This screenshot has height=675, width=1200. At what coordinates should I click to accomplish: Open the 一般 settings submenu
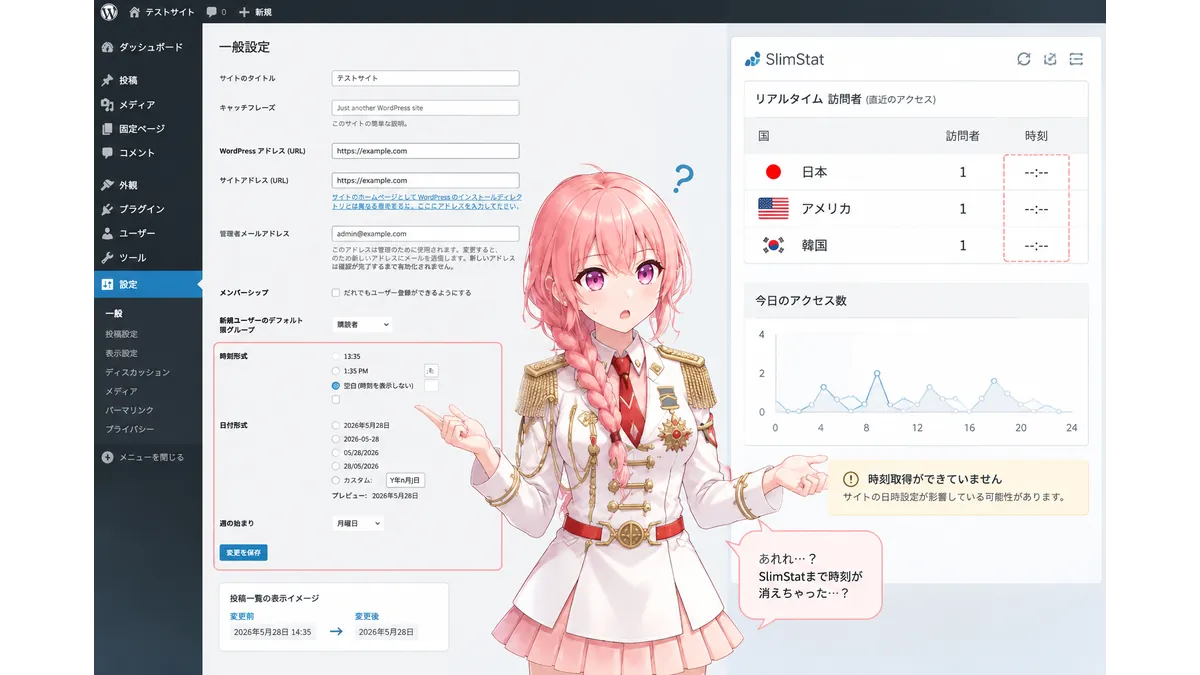tap(114, 314)
